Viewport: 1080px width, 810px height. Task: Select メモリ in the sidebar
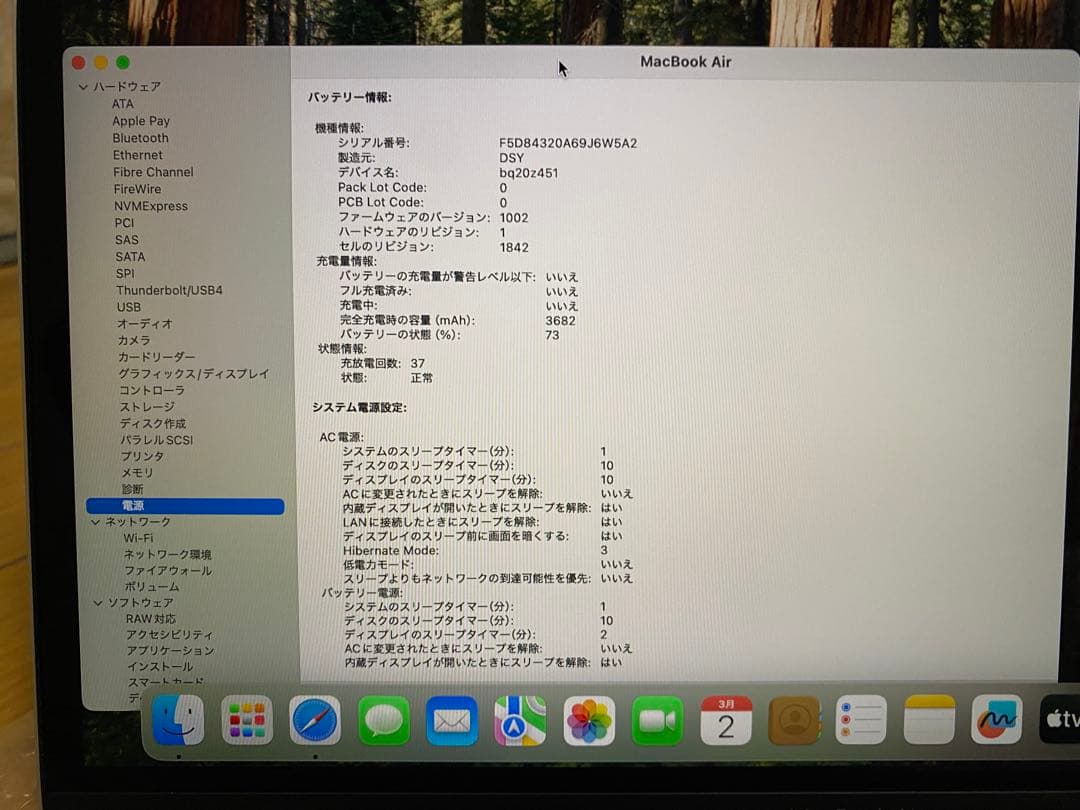[137, 472]
